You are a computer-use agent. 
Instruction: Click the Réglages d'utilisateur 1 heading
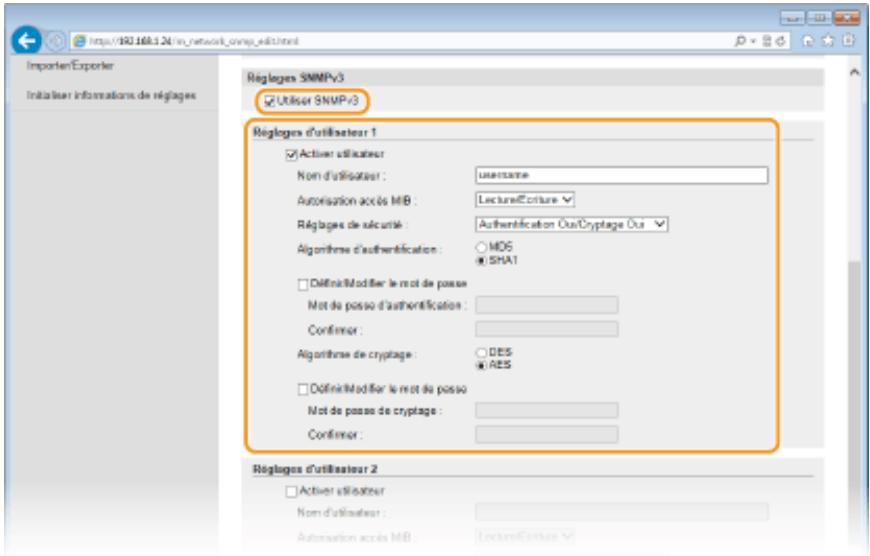point(315,132)
